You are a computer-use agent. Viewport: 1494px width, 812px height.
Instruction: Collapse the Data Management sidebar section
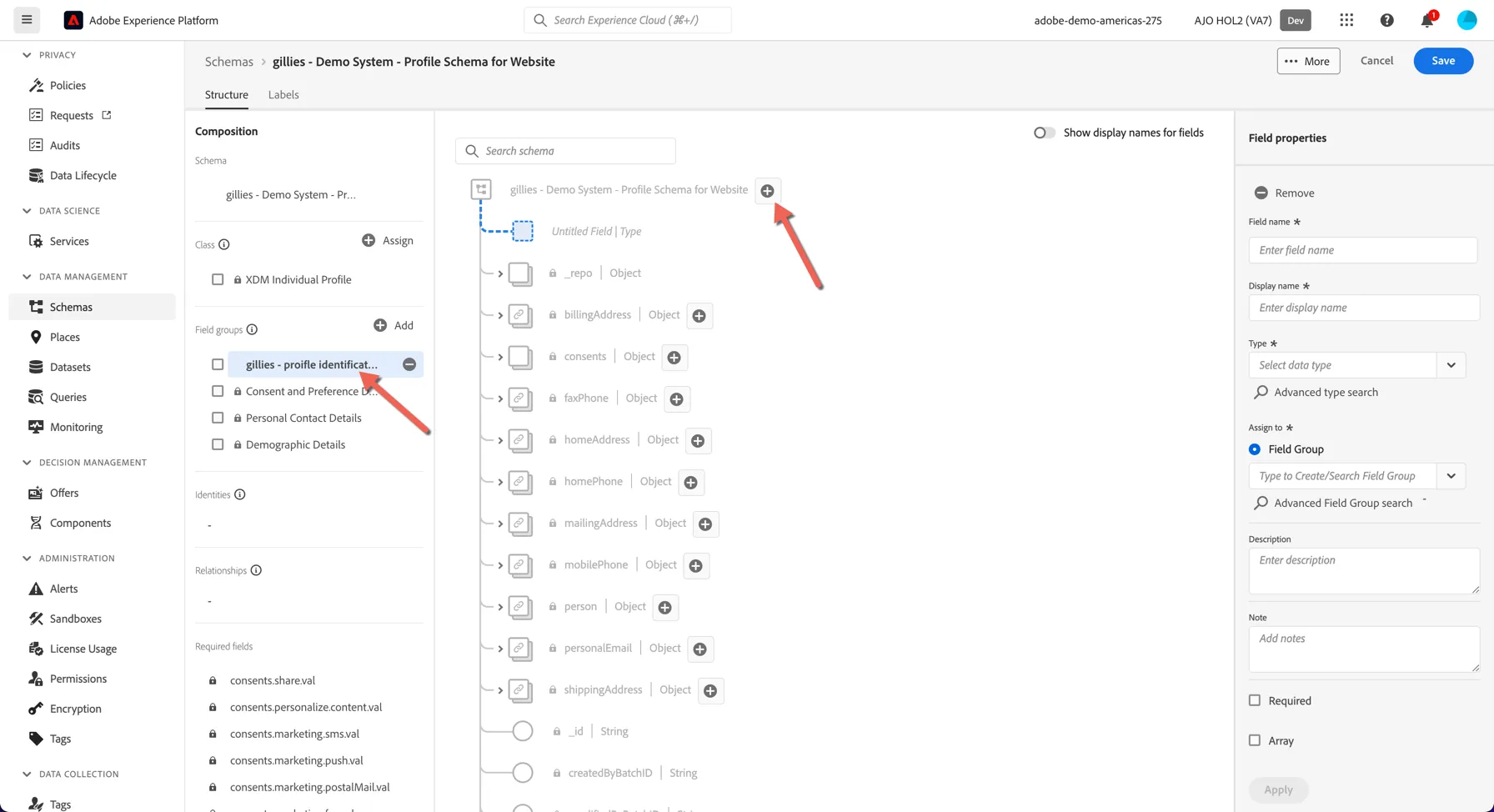(27, 277)
